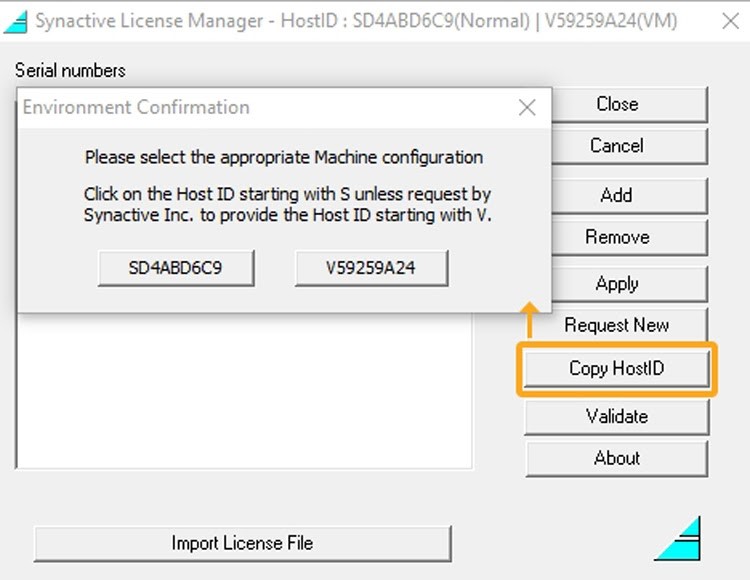Remove the selected serial number
This screenshot has width=750, height=580.
tap(616, 237)
